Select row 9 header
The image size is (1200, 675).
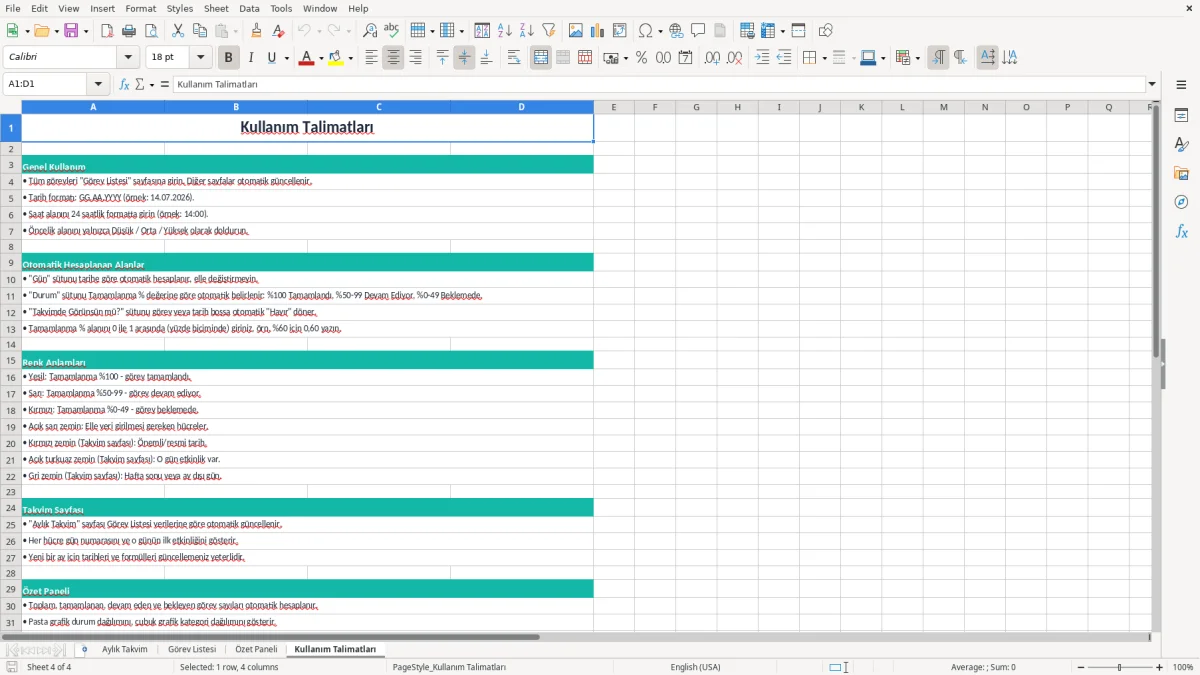click(x=11, y=263)
